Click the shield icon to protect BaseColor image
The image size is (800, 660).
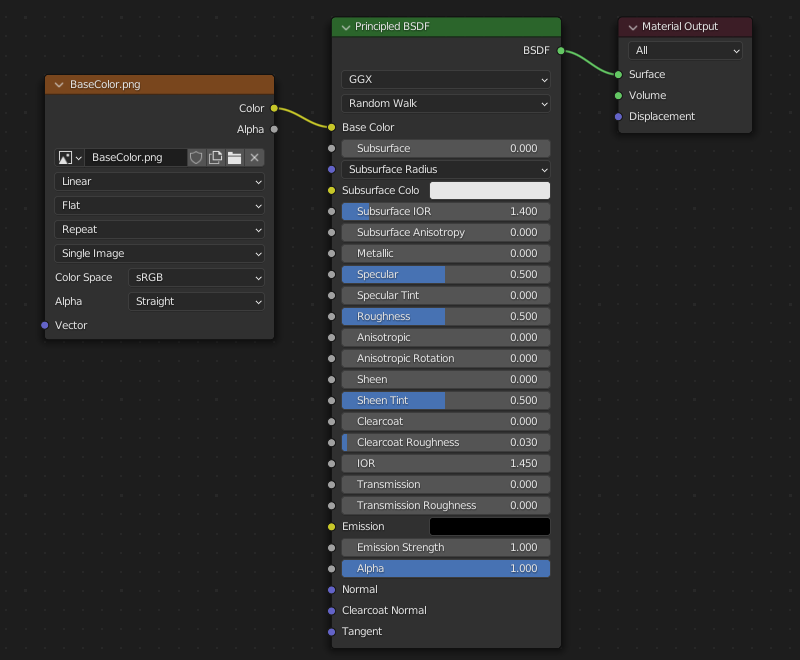[x=196, y=157]
